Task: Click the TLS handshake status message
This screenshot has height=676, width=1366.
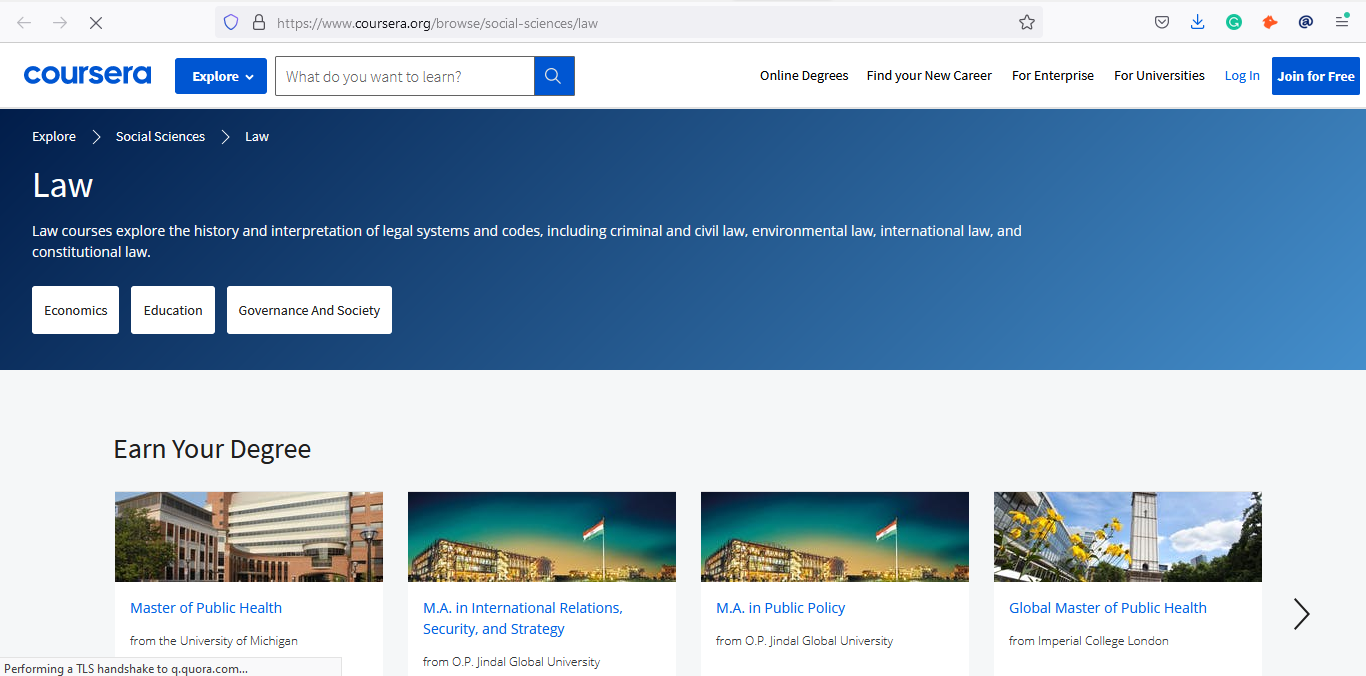Action: click(125, 668)
